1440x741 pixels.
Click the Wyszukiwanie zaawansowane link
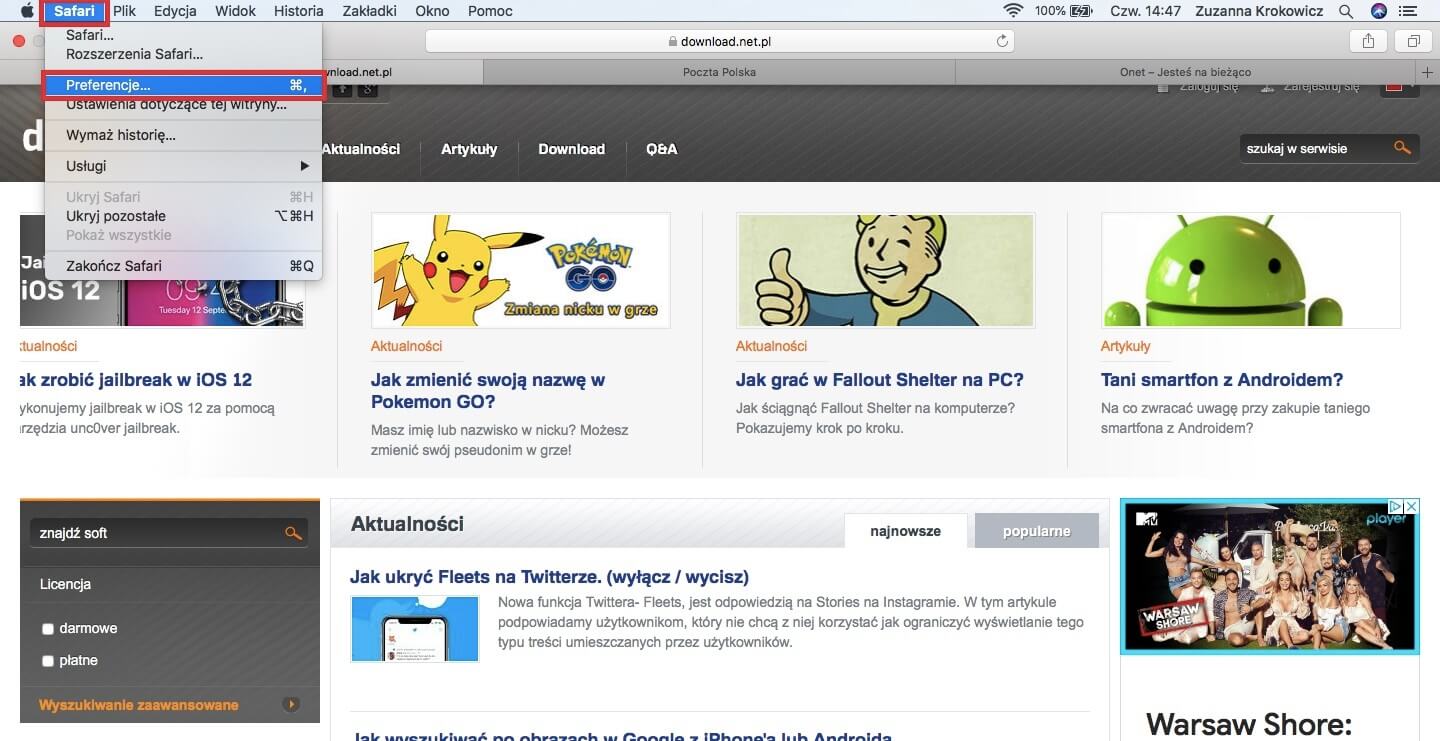[x=139, y=705]
